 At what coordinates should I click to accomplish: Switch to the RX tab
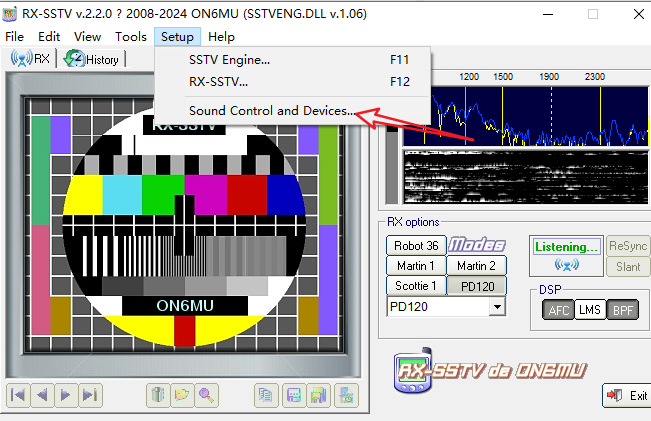tap(30, 59)
